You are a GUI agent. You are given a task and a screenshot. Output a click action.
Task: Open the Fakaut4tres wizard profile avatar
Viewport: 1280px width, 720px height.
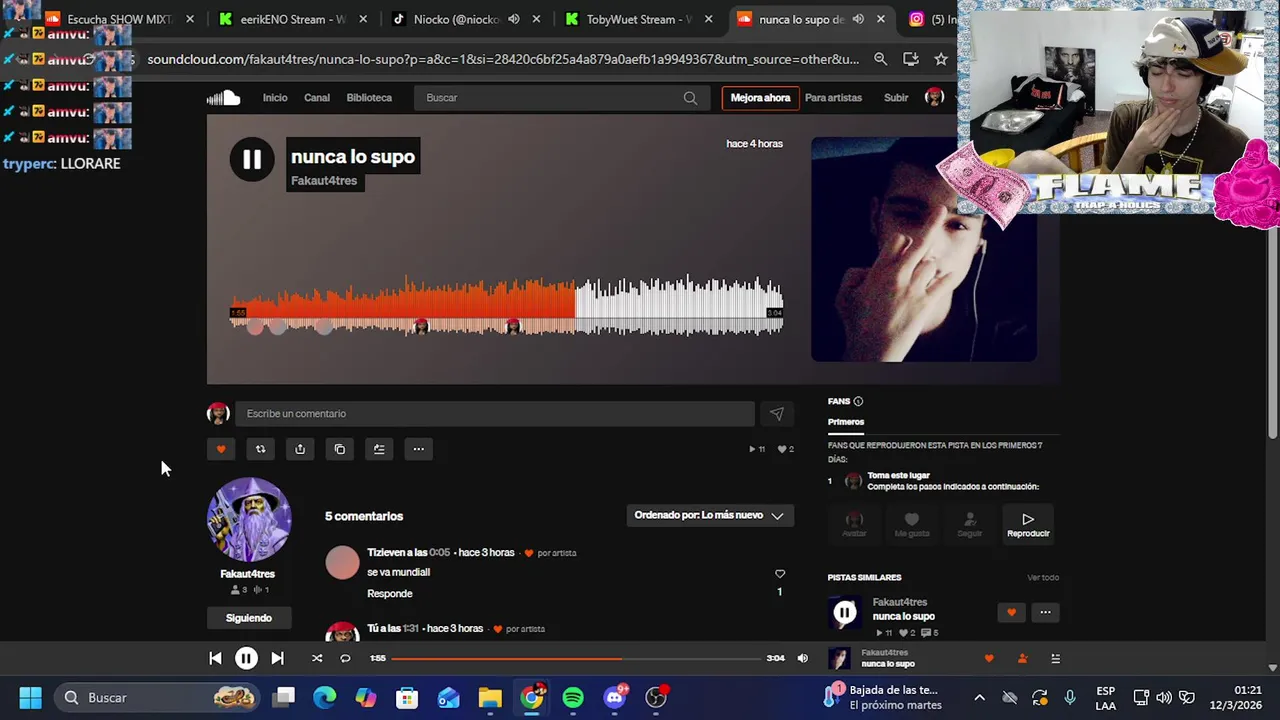[249, 519]
